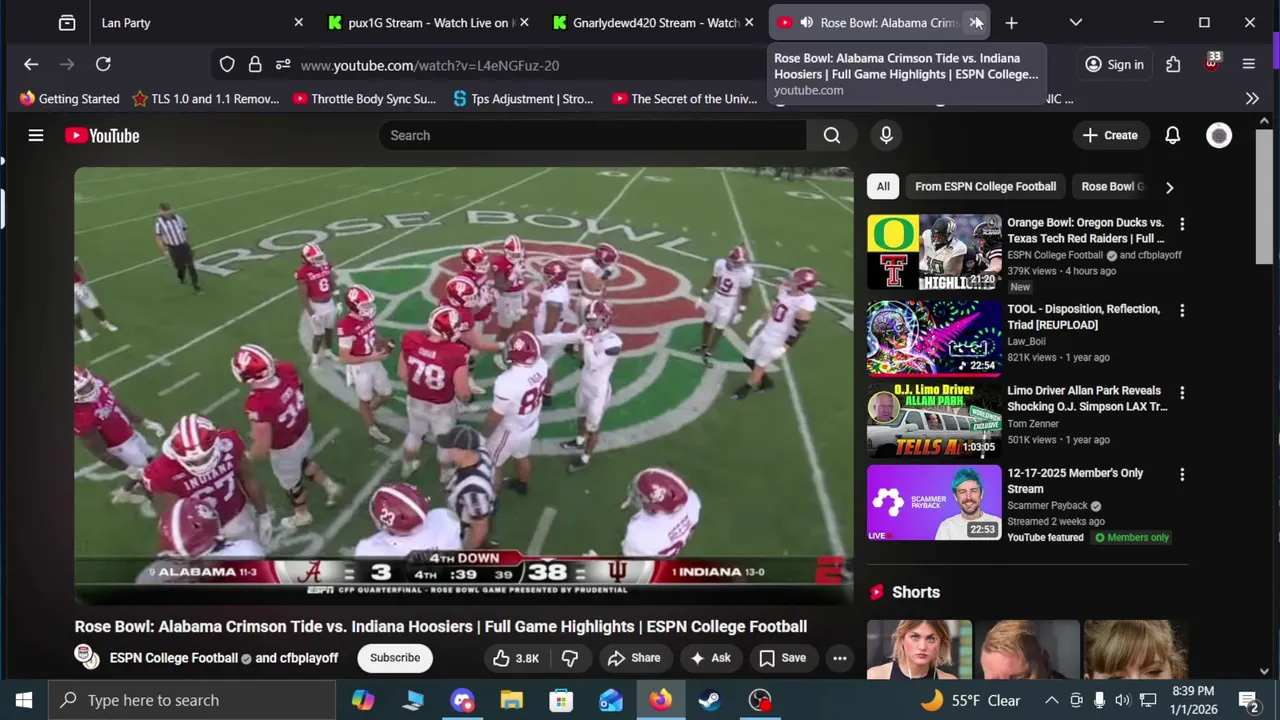Save the video to a playlist
The width and height of the screenshot is (1280, 720).
tap(783, 658)
